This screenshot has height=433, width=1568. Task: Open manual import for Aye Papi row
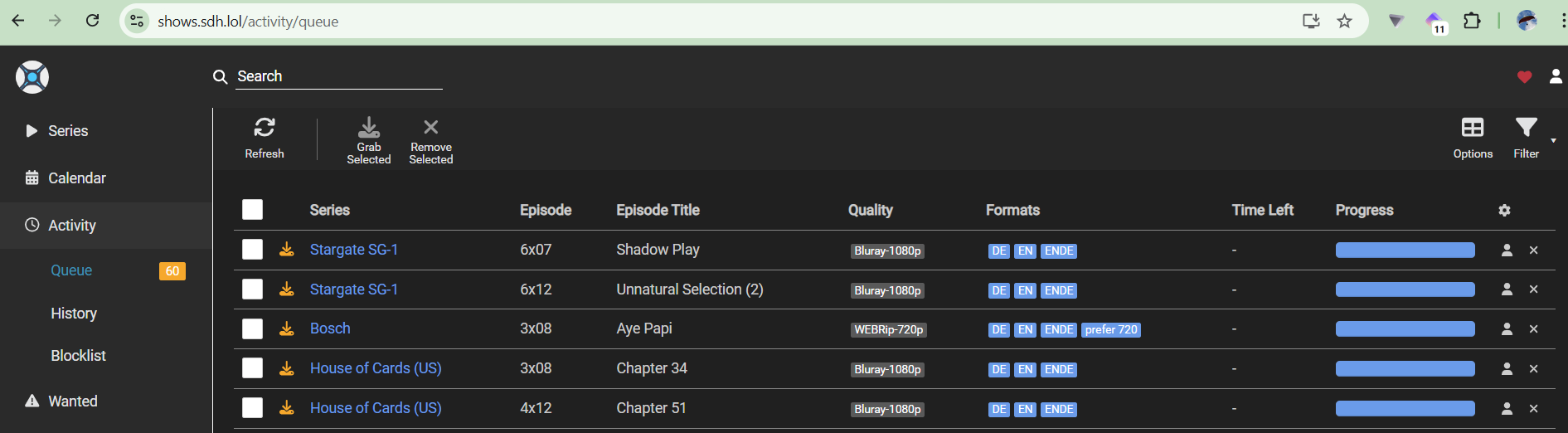pyautogui.click(x=1507, y=329)
